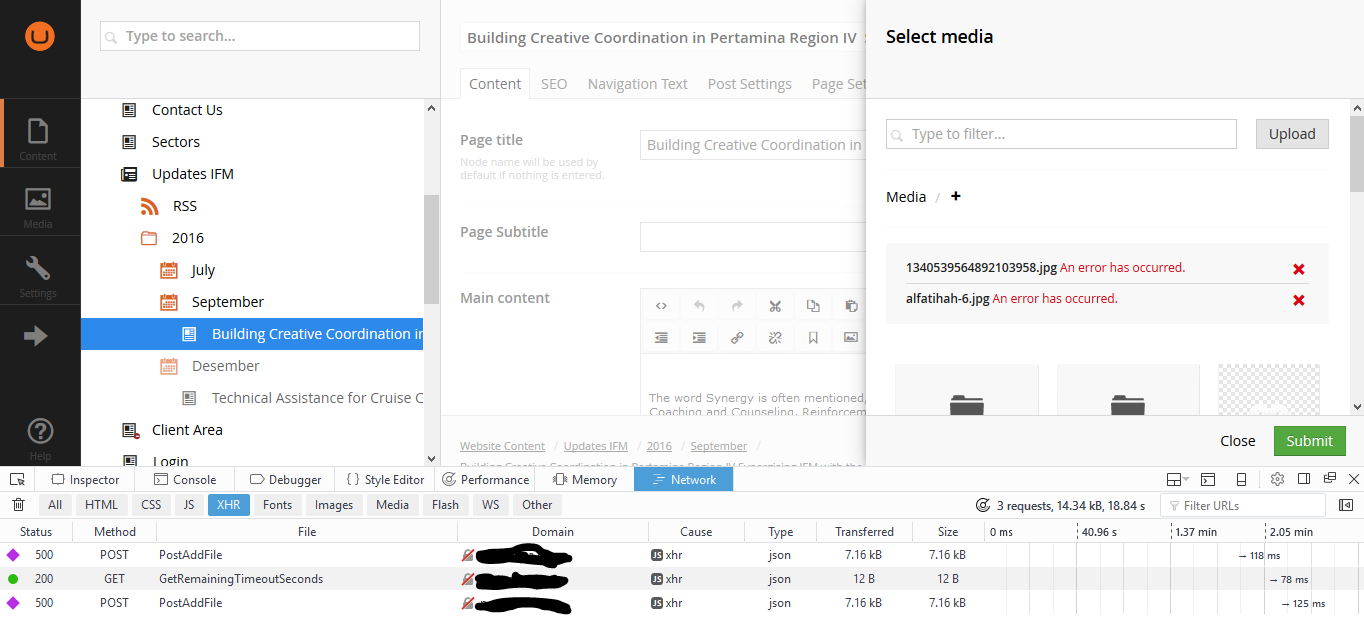Click the anchor bookmark icon in the toolbar
Image resolution: width=1364 pixels, height=633 pixels.
[x=813, y=337]
